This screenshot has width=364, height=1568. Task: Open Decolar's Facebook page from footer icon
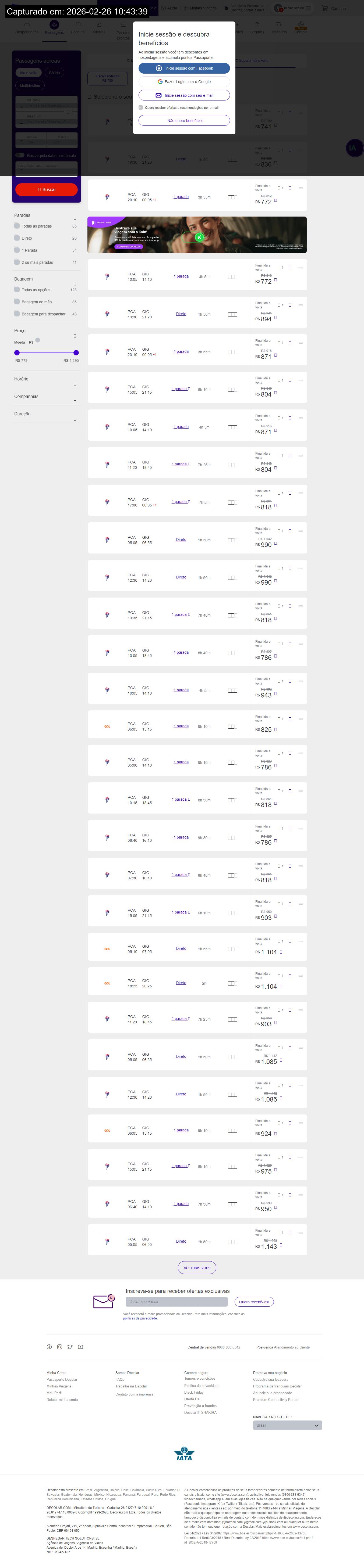pyautogui.click(x=50, y=1347)
